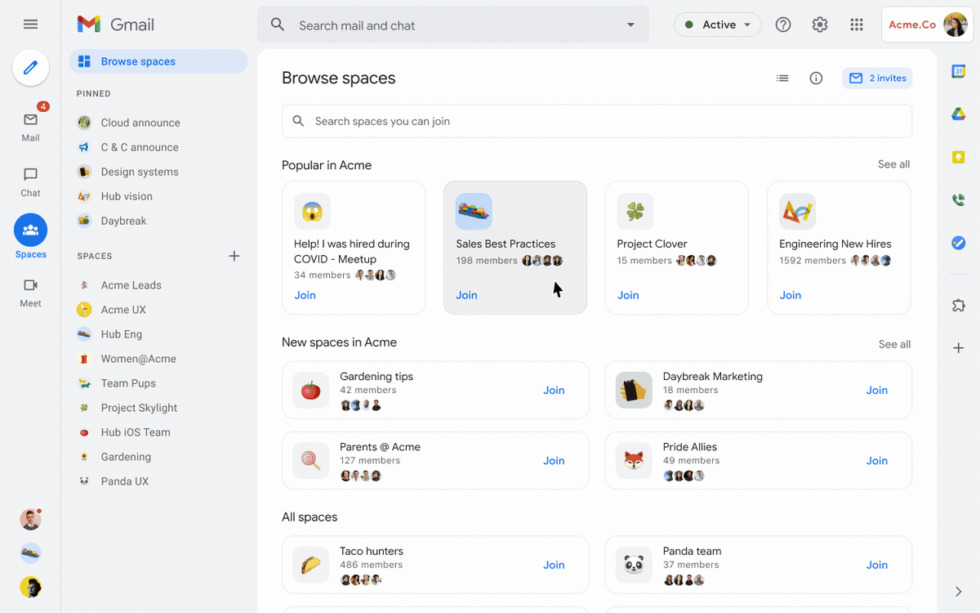Join the Sales Best Practices space
This screenshot has width=980, height=613.
(466, 295)
